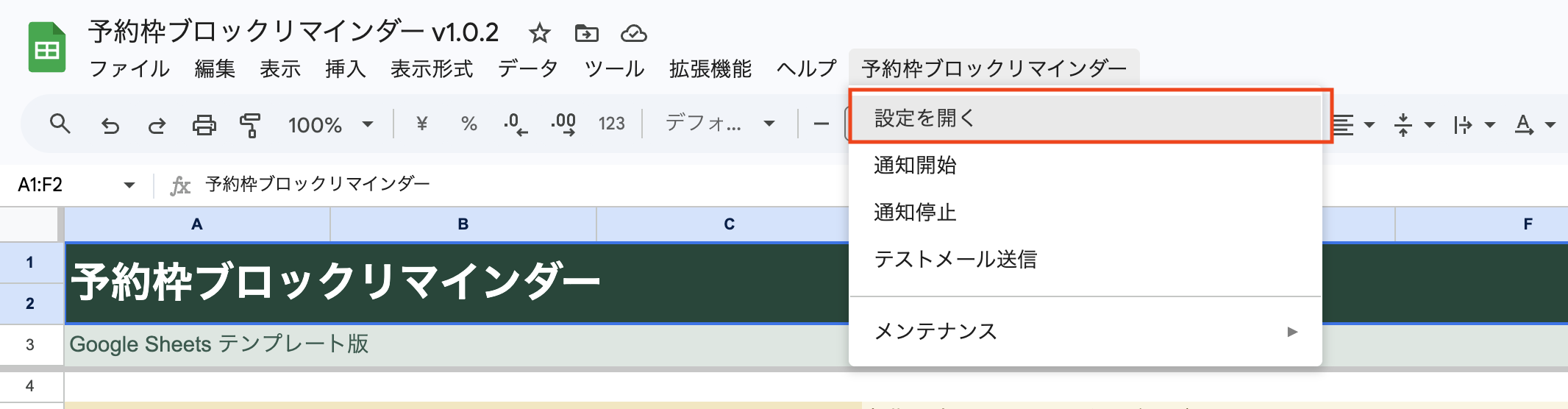Click the formula bar text
The image size is (1568, 409).
tap(318, 184)
